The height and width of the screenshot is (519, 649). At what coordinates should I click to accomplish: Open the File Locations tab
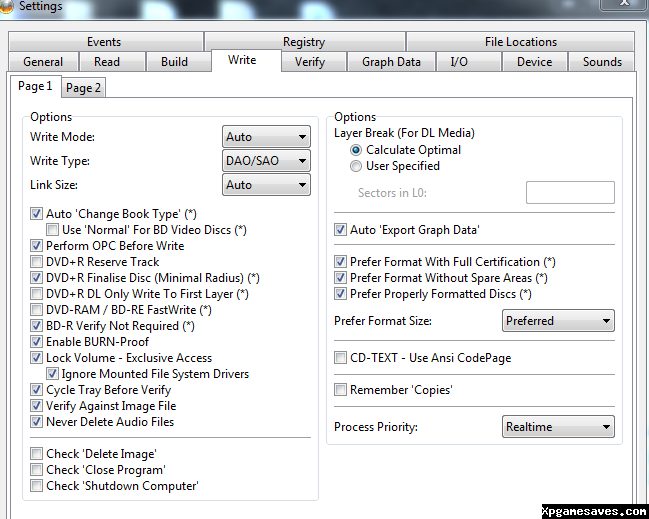click(520, 42)
